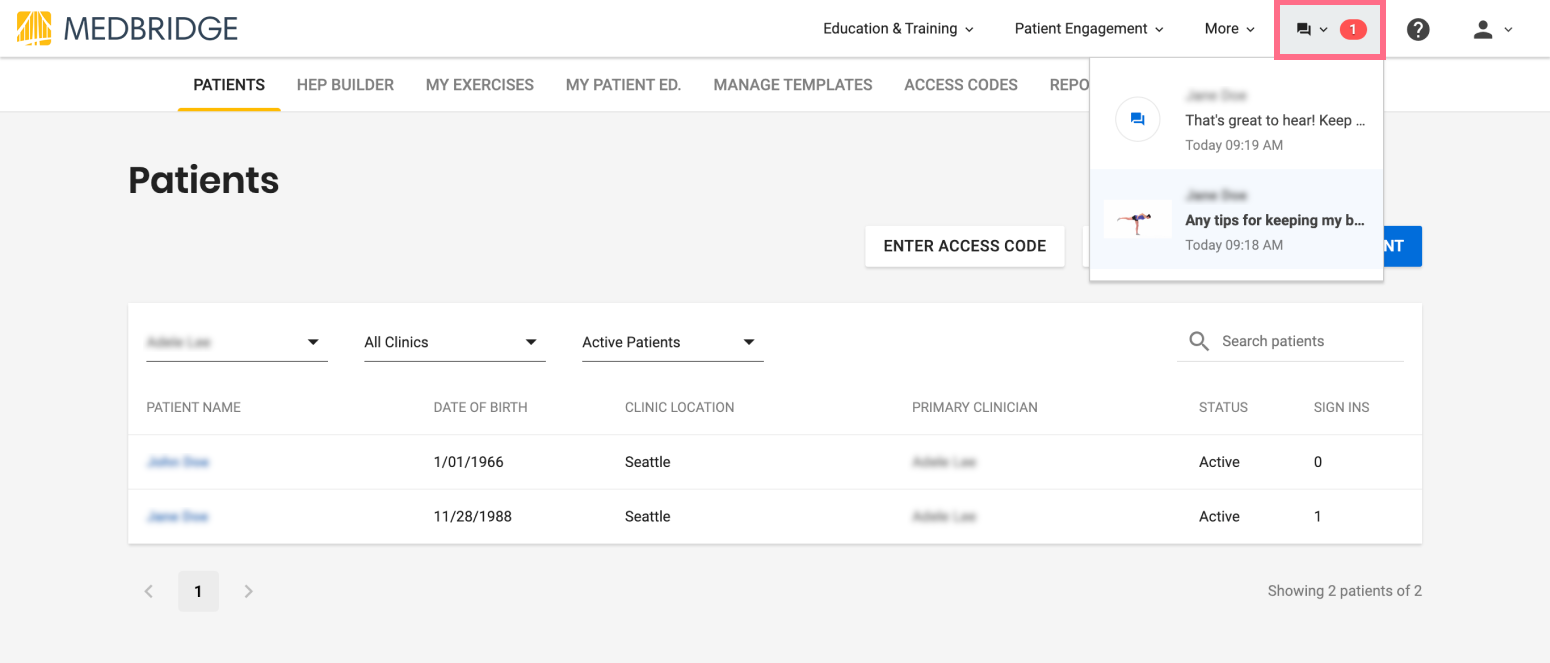Click the Sign Ins column header

tap(1341, 407)
